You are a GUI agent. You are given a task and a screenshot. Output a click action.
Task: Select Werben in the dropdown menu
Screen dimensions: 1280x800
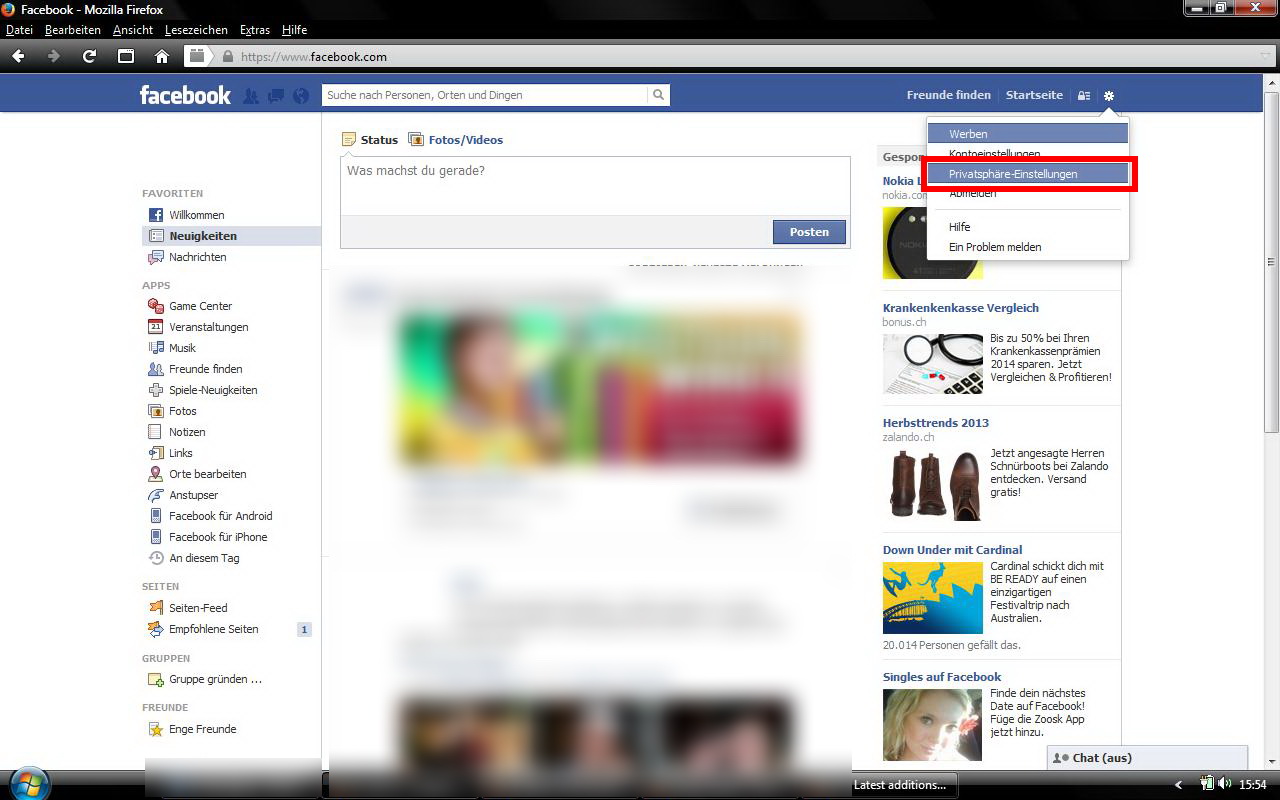1028,134
